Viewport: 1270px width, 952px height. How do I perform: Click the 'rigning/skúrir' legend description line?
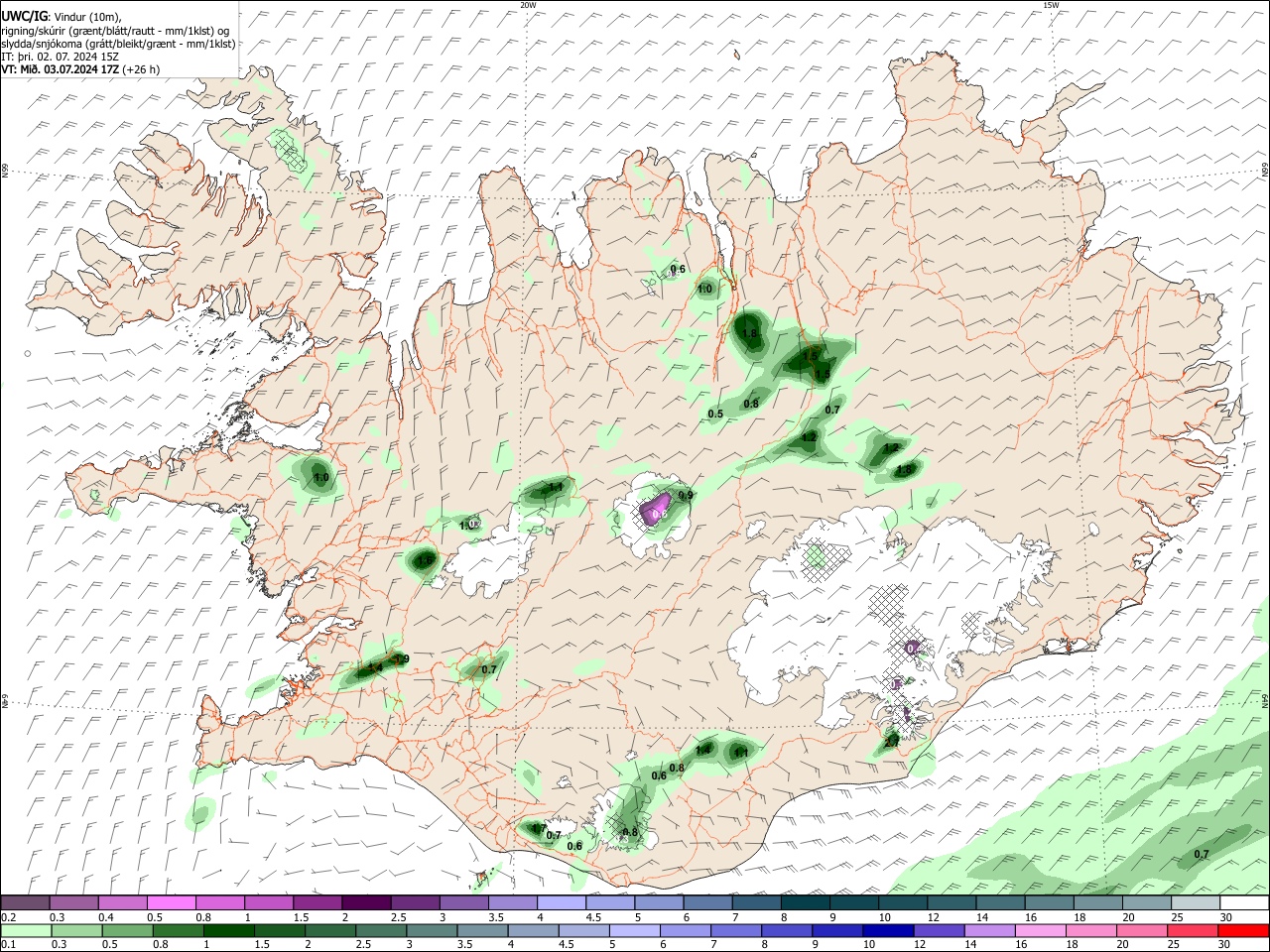pos(117,30)
